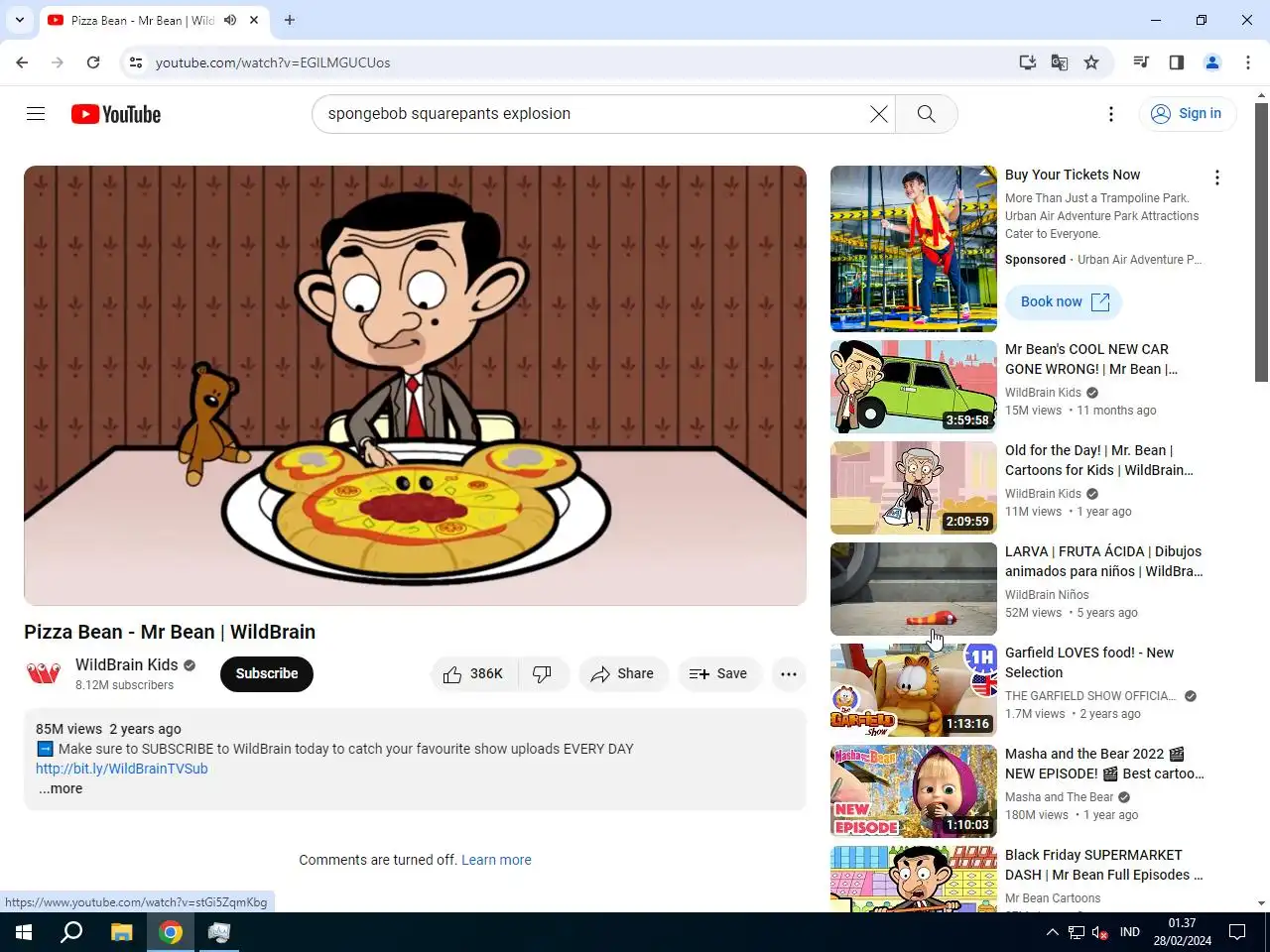Screen dimensions: 1270x952
Task: Click the muted volume tray icon
Action: pos(1100,932)
